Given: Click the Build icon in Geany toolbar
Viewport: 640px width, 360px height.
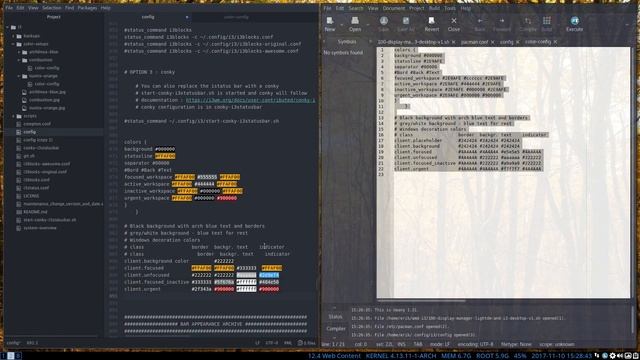Looking at the screenshot, I should coord(547,21).
